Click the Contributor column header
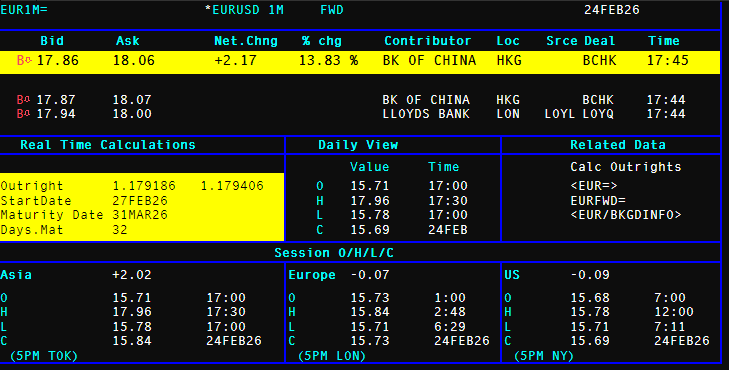The height and width of the screenshot is (370, 729). [x=428, y=41]
